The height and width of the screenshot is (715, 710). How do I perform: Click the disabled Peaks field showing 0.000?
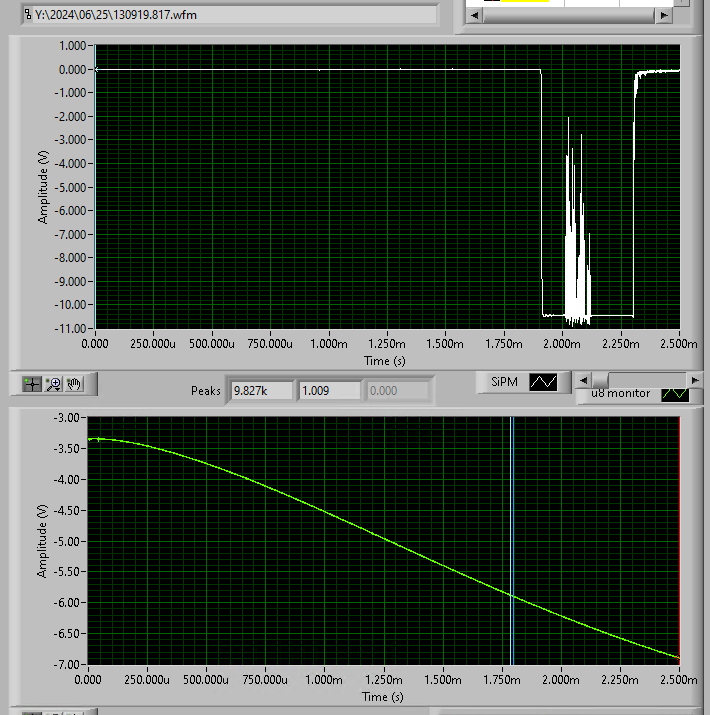tap(397, 391)
